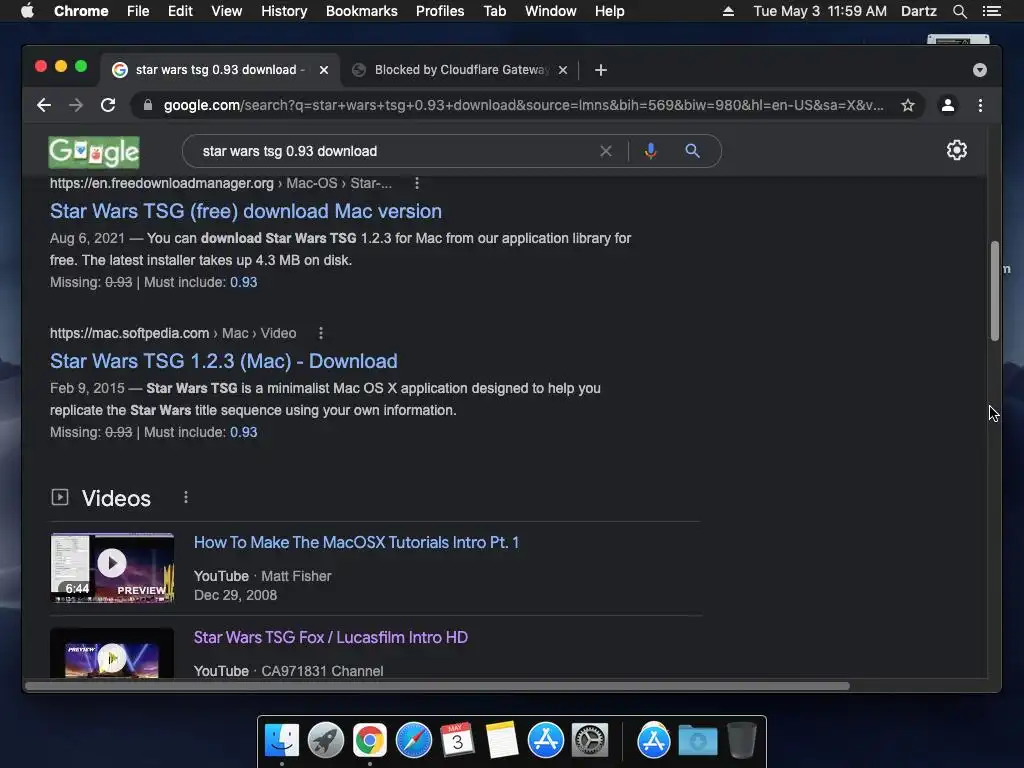1024x768 pixels.
Task: Go forward using the forward arrow
Action: (x=76, y=105)
